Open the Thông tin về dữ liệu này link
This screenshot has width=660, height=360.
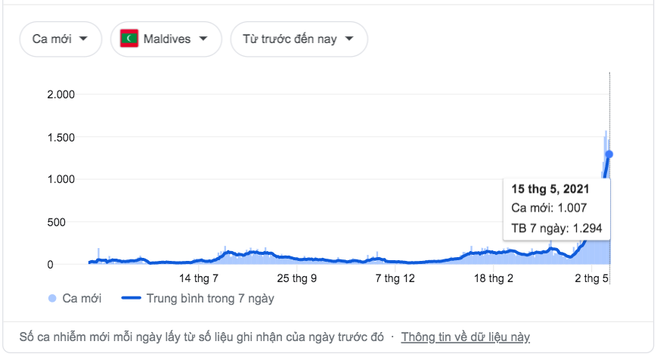click(465, 337)
